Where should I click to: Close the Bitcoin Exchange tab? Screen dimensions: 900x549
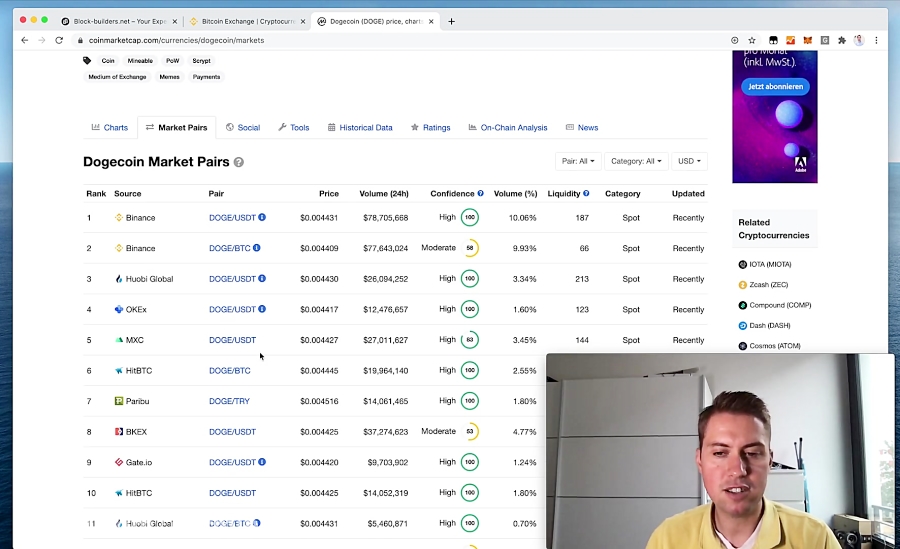click(x=303, y=21)
